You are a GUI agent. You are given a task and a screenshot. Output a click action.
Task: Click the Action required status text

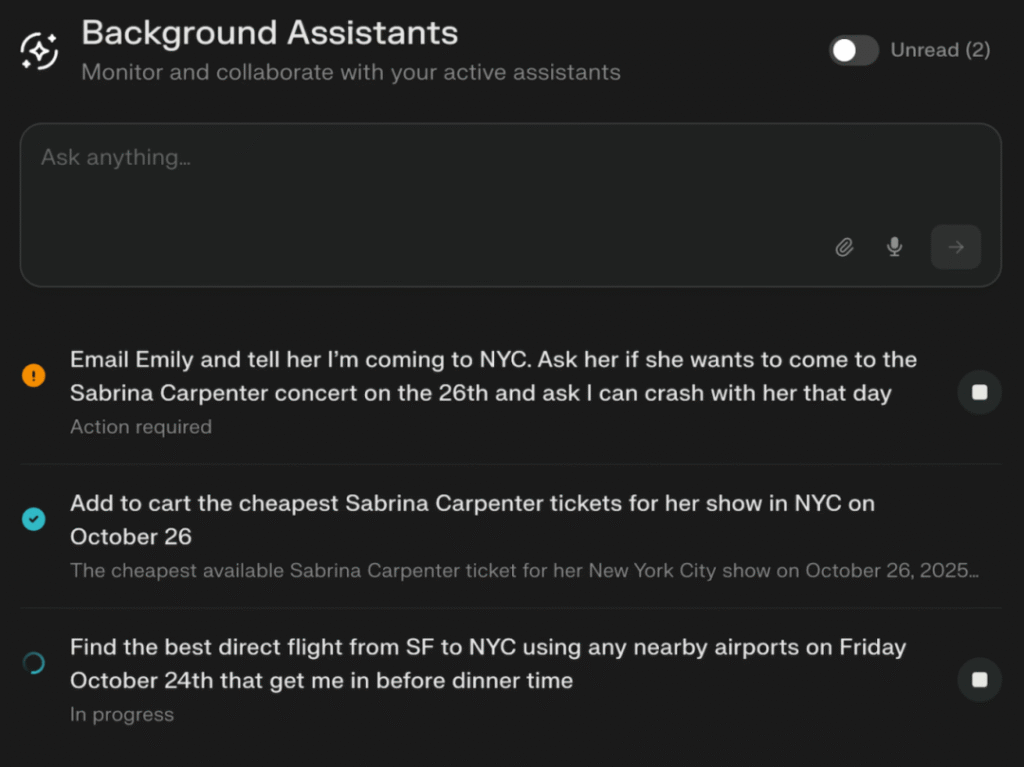pos(141,427)
